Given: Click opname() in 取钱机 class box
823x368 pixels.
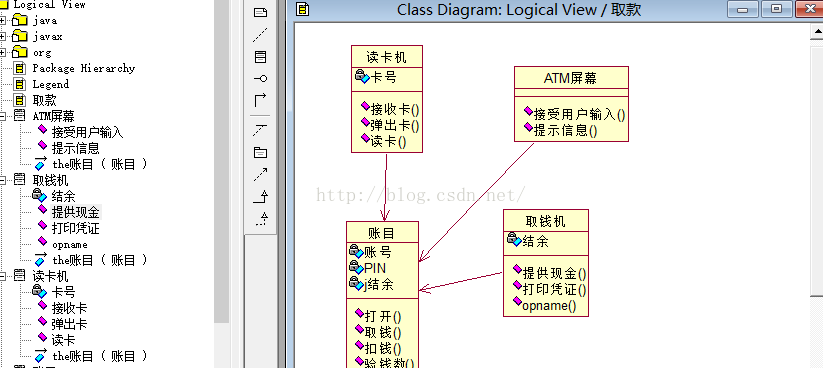Looking at the screenshot, I should pos(549,305).
